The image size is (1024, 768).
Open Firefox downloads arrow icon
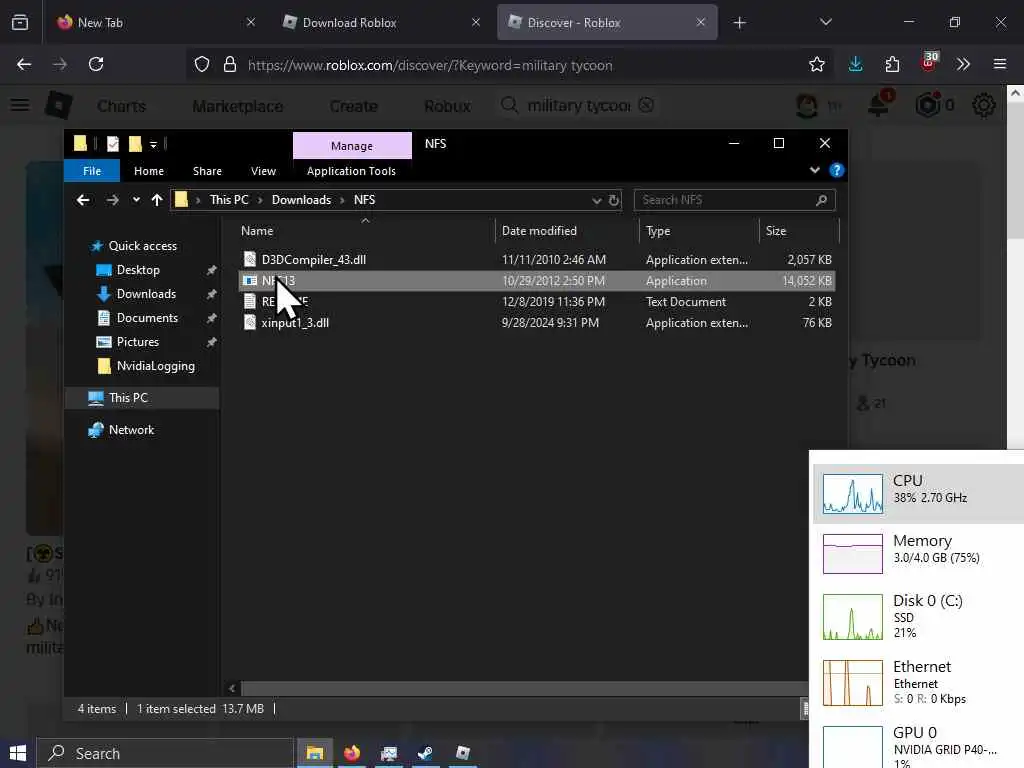(855, 64)
